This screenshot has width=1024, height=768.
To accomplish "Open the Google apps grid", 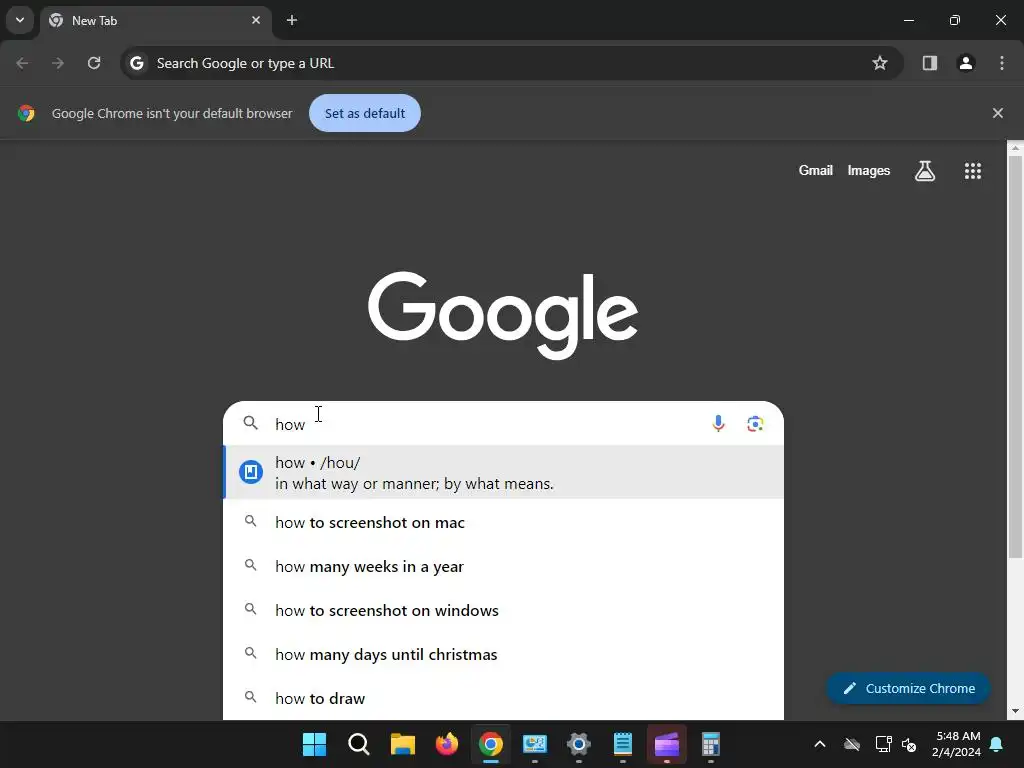I will pyautogui.click(x=972, y=170).
